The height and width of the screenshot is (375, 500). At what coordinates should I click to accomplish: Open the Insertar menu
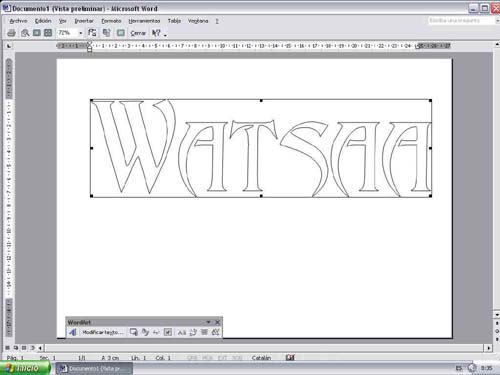click(x=84, y=21)
